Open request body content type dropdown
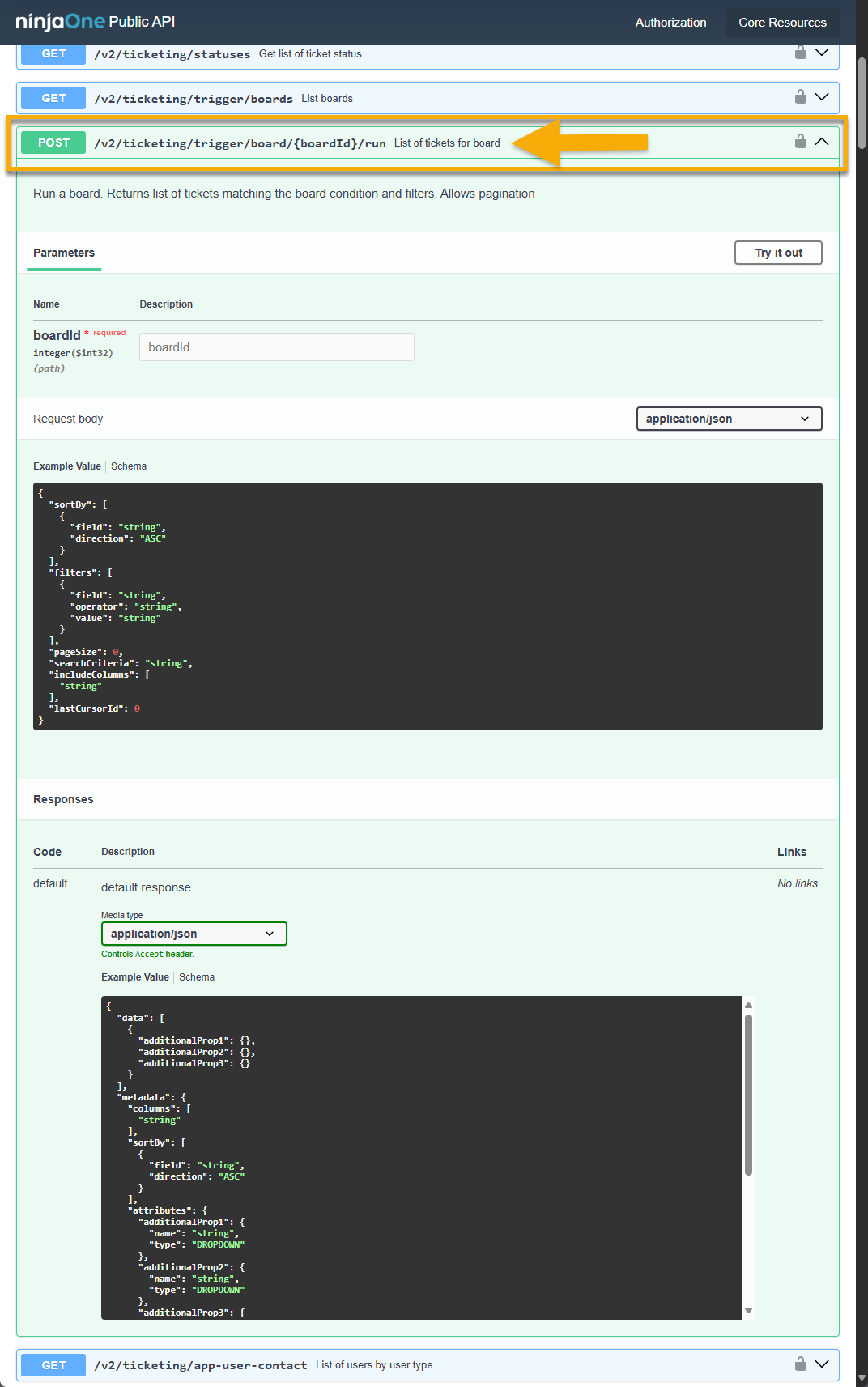Screen dimensions: 868x1387 [729, 419]
